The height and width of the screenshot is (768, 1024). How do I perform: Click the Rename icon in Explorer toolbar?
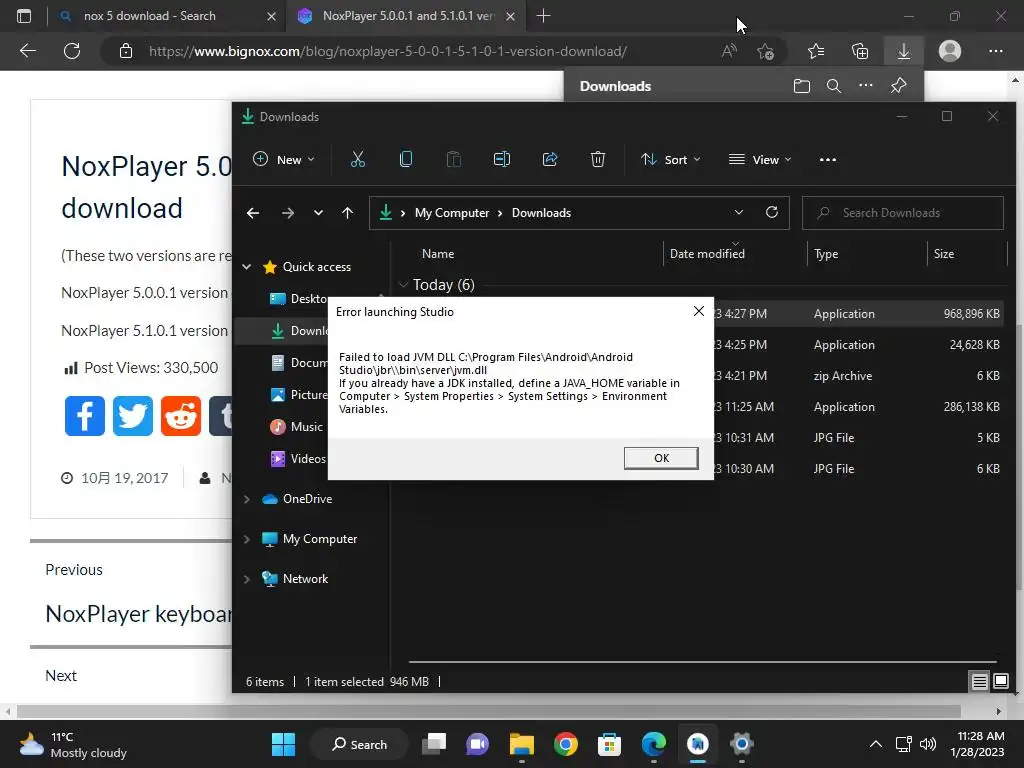(502, 159)
